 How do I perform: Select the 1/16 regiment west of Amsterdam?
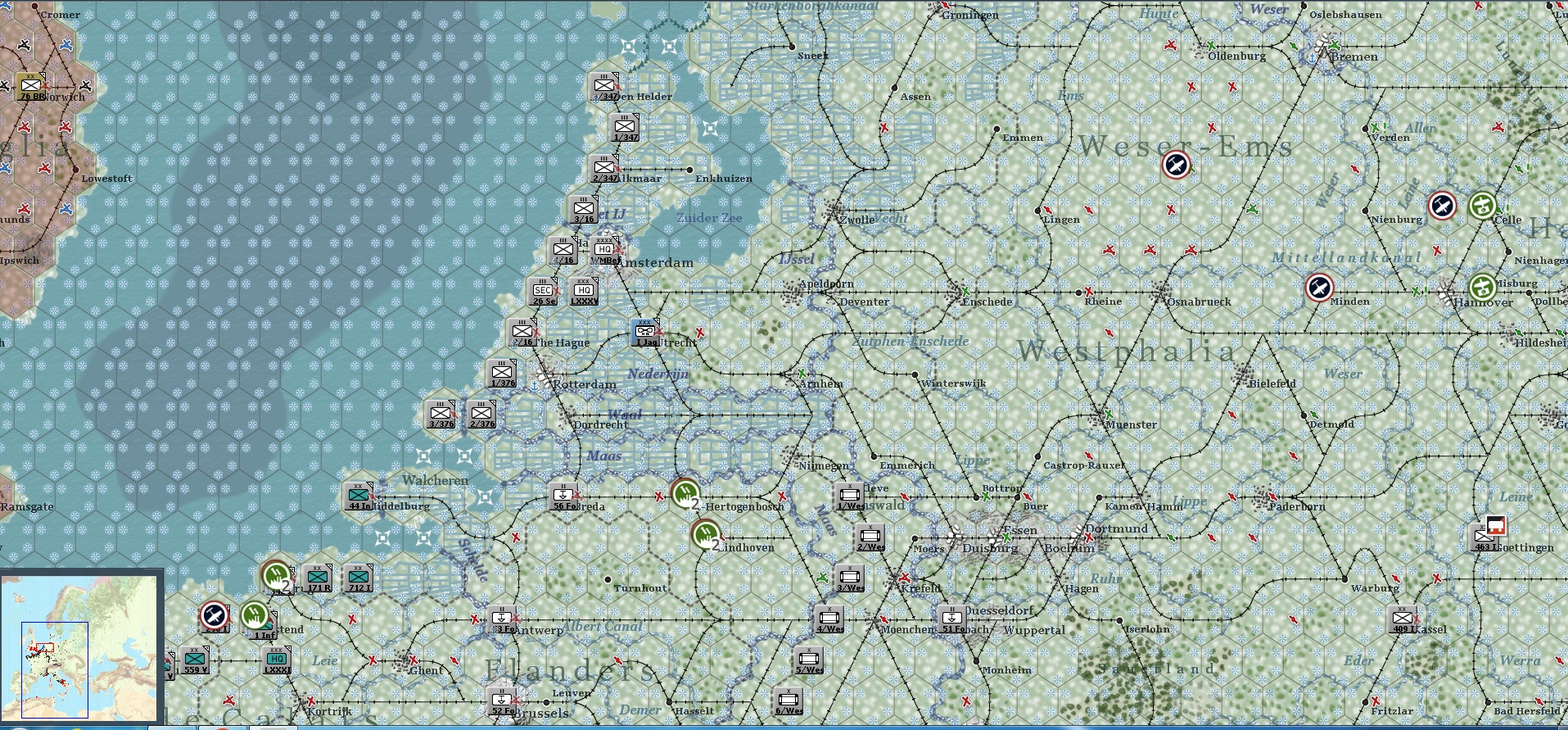563,250
